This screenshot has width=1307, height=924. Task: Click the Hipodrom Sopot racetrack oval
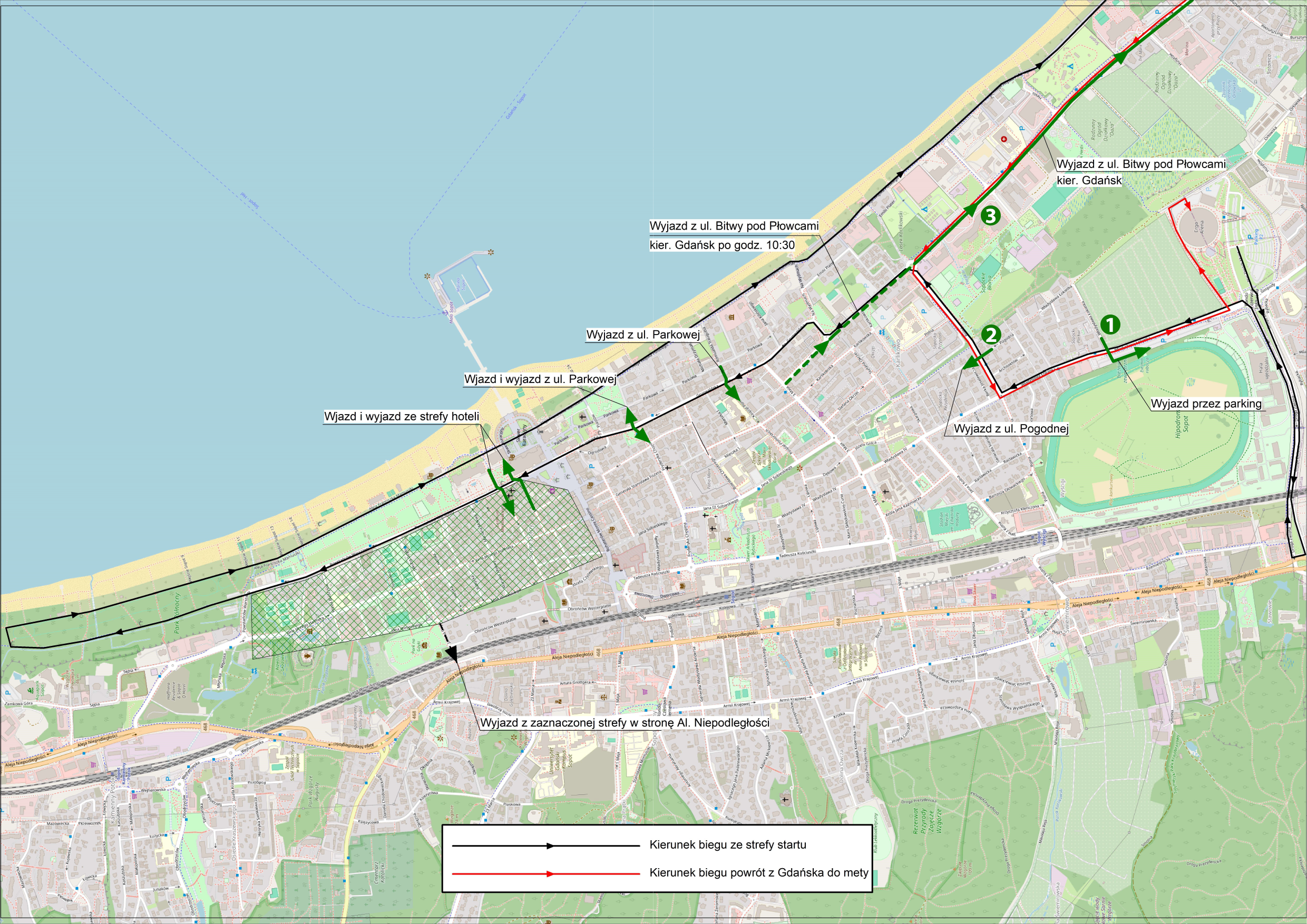coord(1149,426)
